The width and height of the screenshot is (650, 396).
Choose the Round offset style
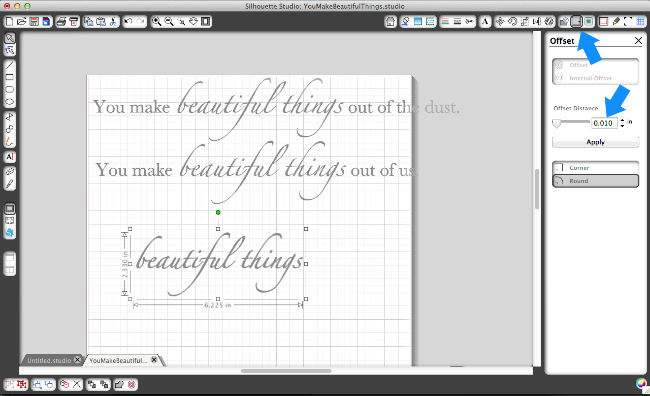pos(595,181)
